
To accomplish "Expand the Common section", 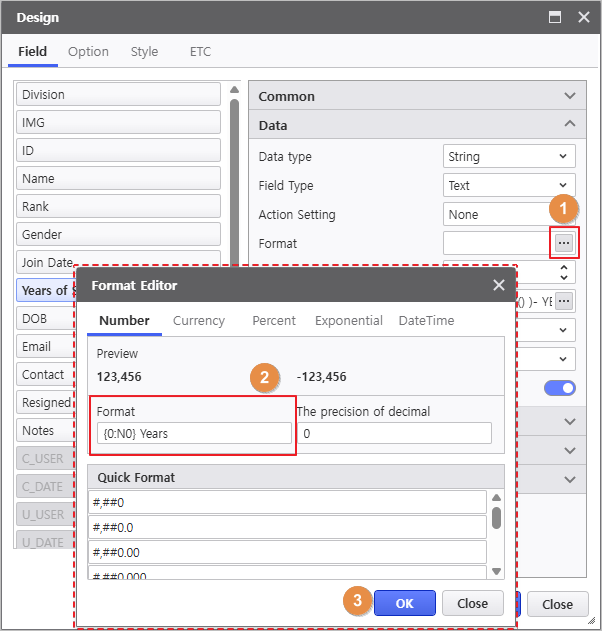I will (x=570, y=96).
